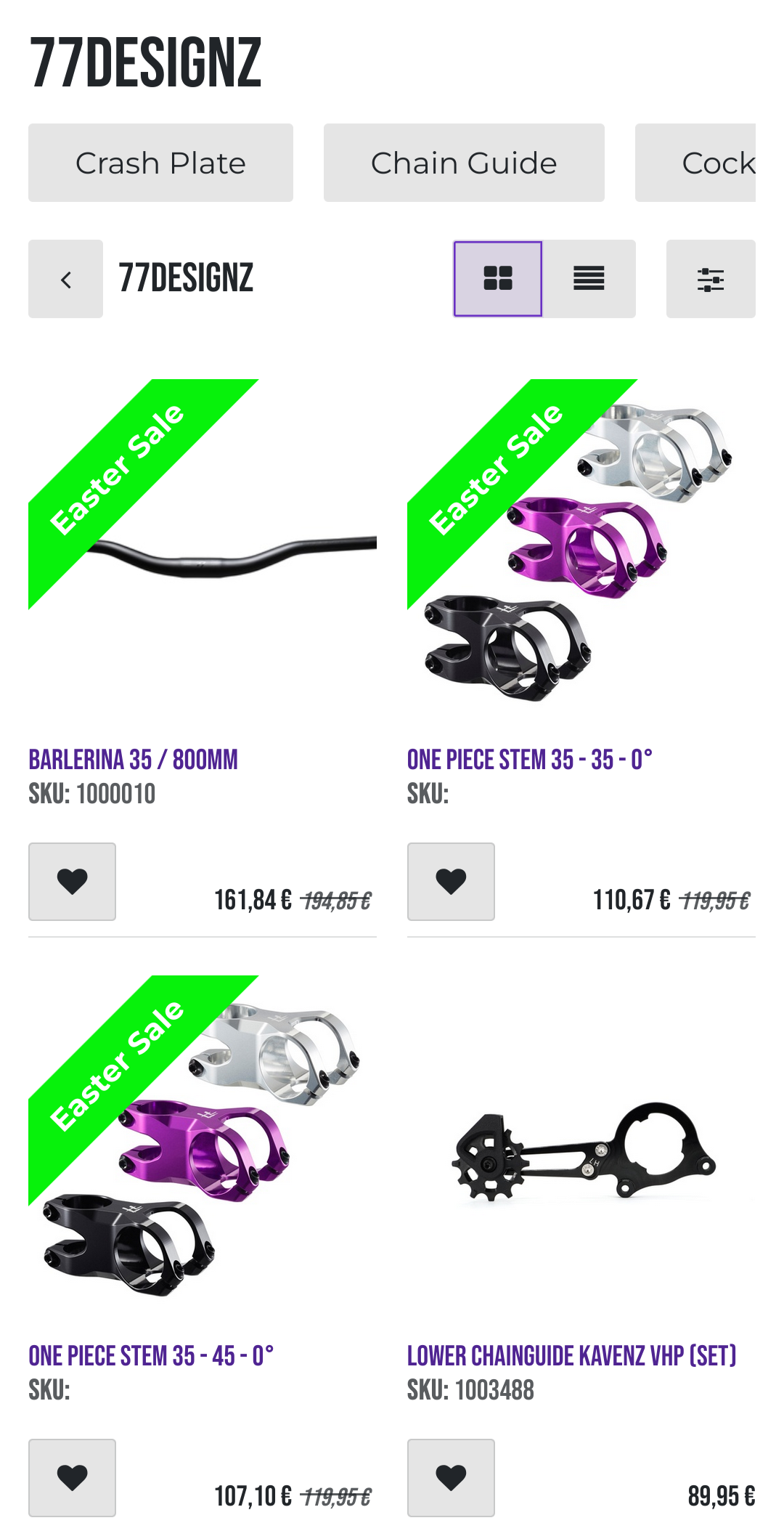Open One Piece Stem 35 - 35 - 0° link
Screen dimensions: 784x1531
pos(530,760)
